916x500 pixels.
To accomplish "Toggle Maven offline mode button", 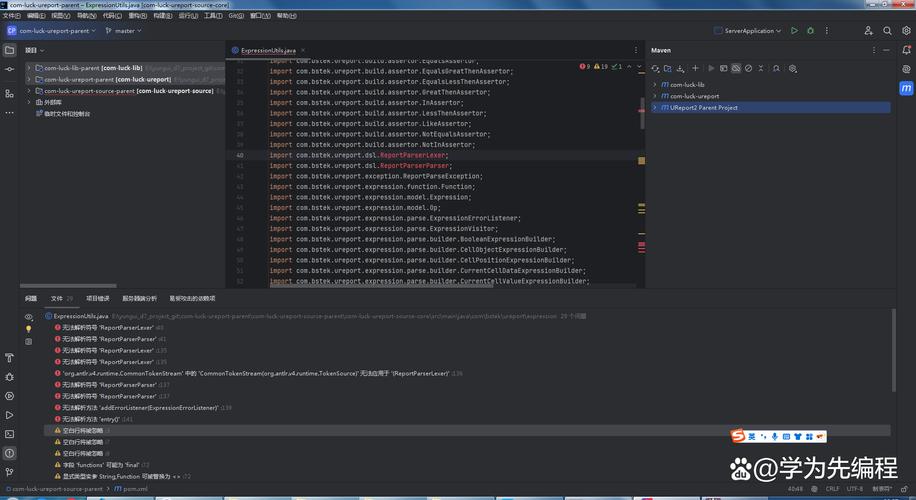I will 736,69.
